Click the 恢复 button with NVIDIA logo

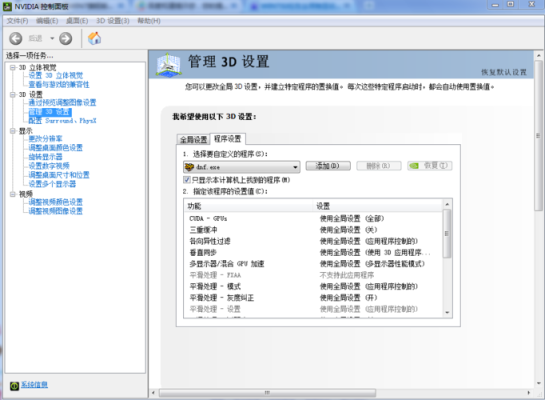(x=430, y=166)
